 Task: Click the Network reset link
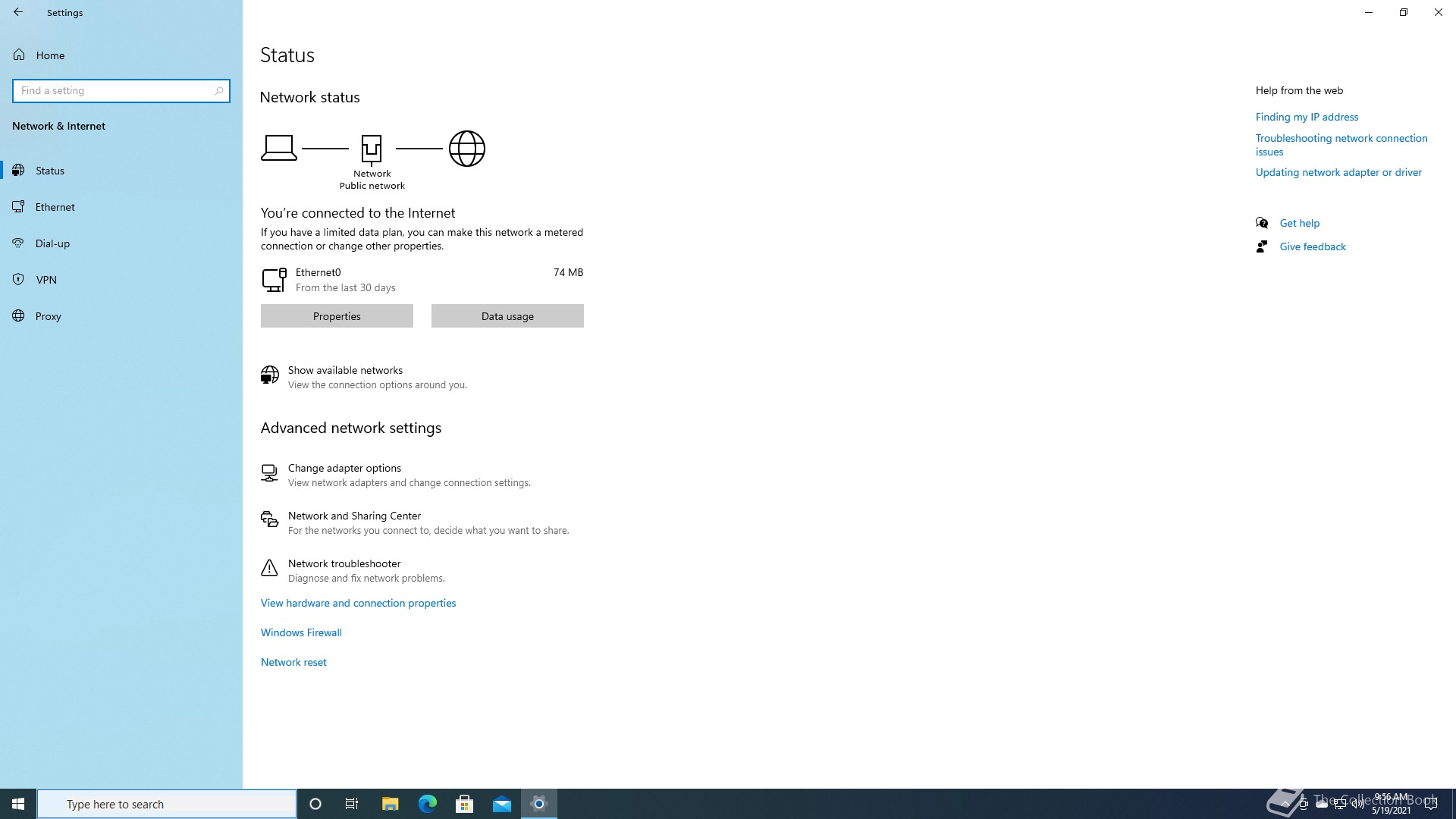pyautogui.click(x=293, y=663)
